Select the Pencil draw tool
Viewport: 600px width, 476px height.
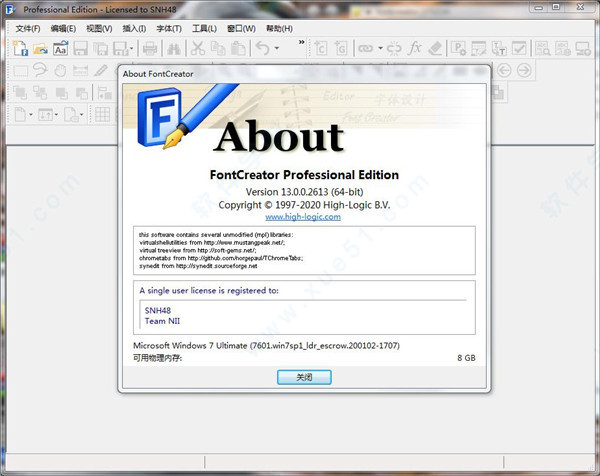[x=101, y=71]
